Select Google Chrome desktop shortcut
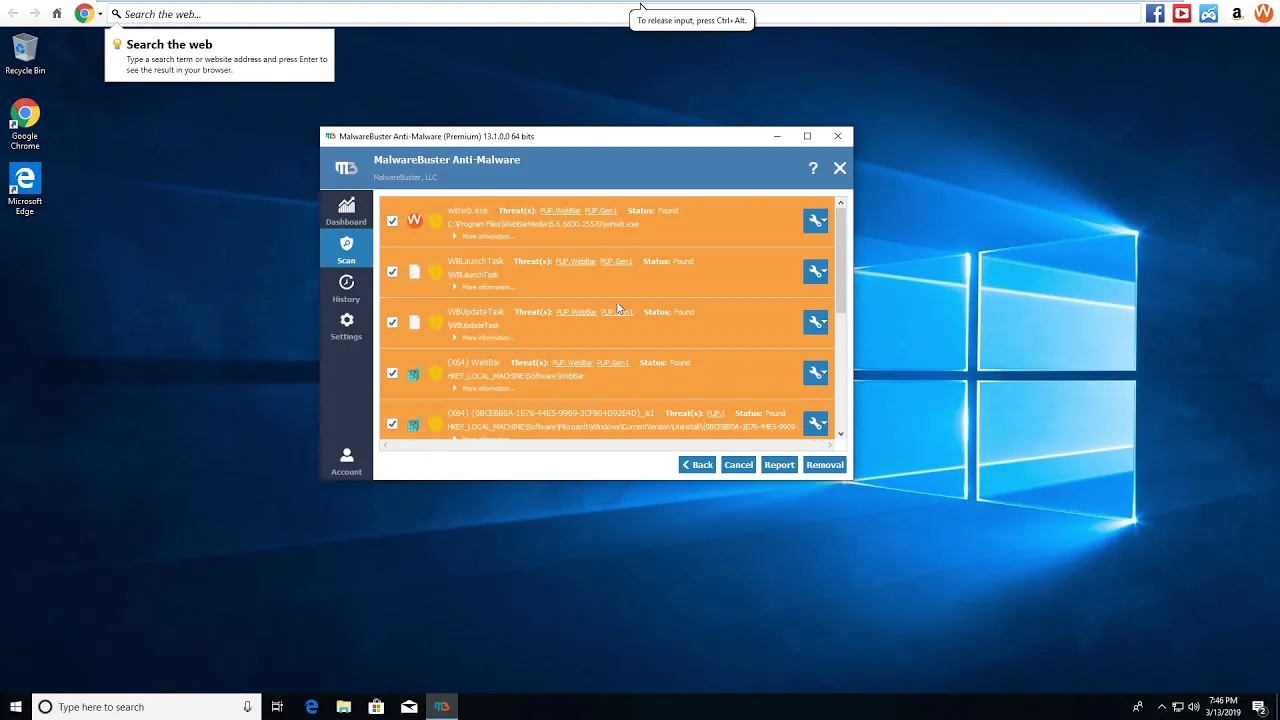Screen dimensions: 1280x720 point(25,124)
